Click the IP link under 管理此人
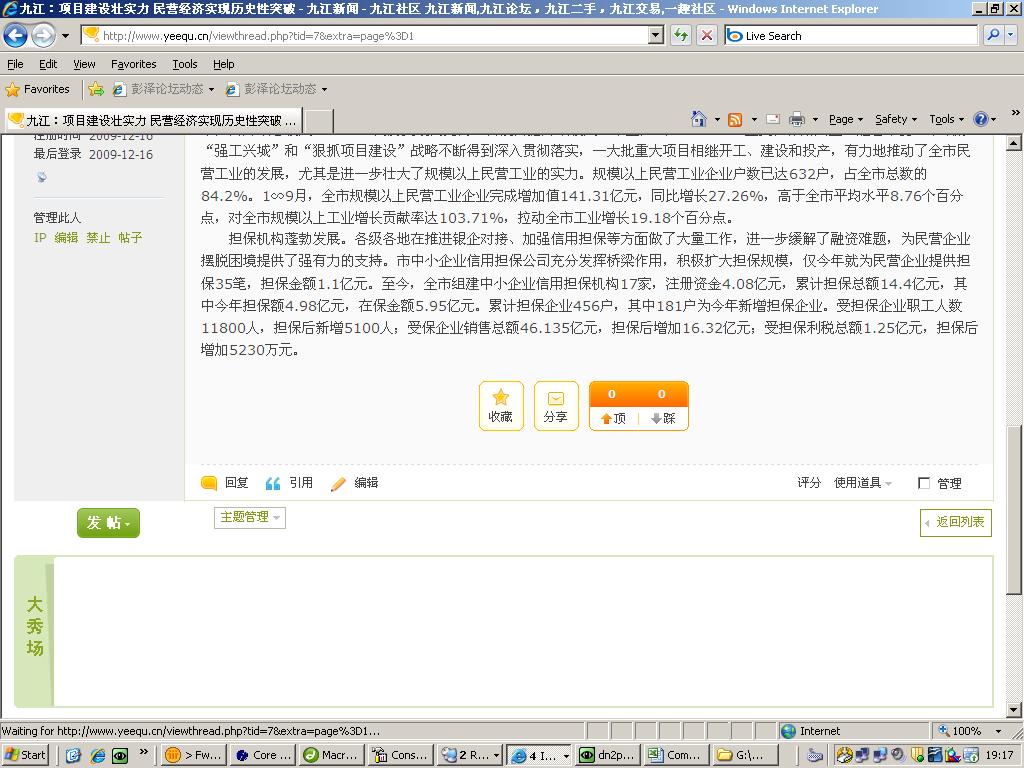Screen dimensions: 1024x768 click(x=40, y=238)
